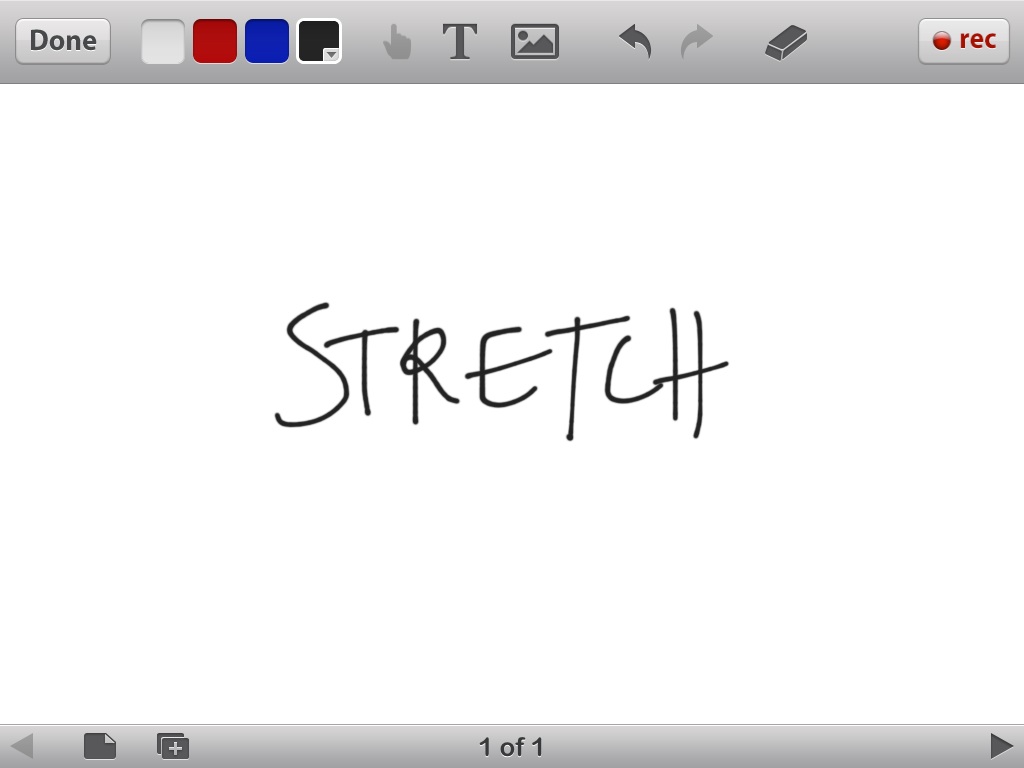Start recording with the rec button

(x=964, y=41)
